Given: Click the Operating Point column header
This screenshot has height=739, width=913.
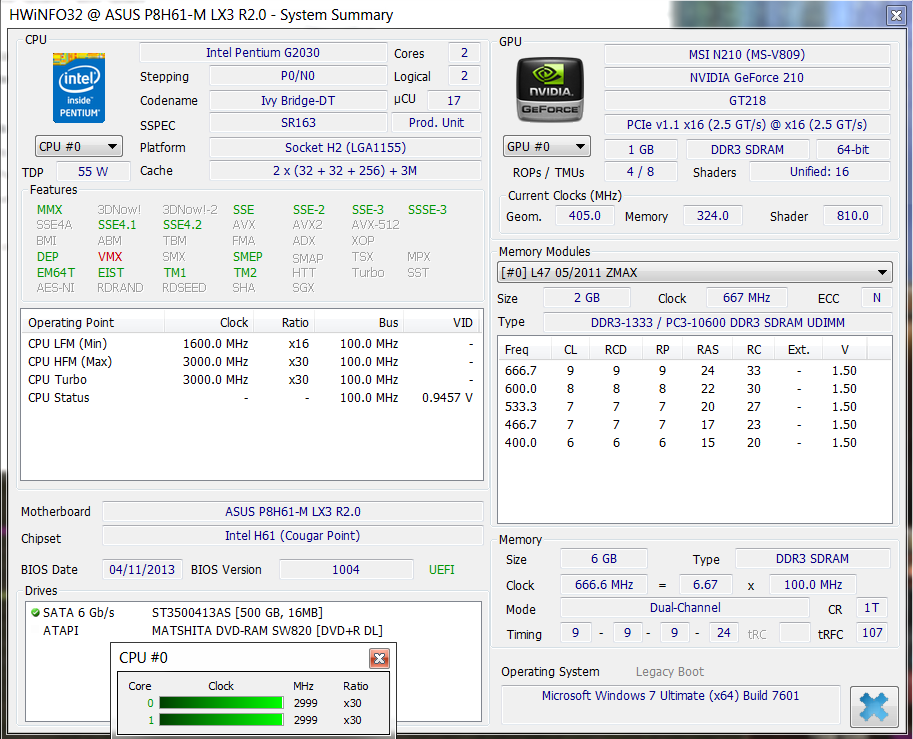Looking at the screenshot, I should (x=93, y=322).
